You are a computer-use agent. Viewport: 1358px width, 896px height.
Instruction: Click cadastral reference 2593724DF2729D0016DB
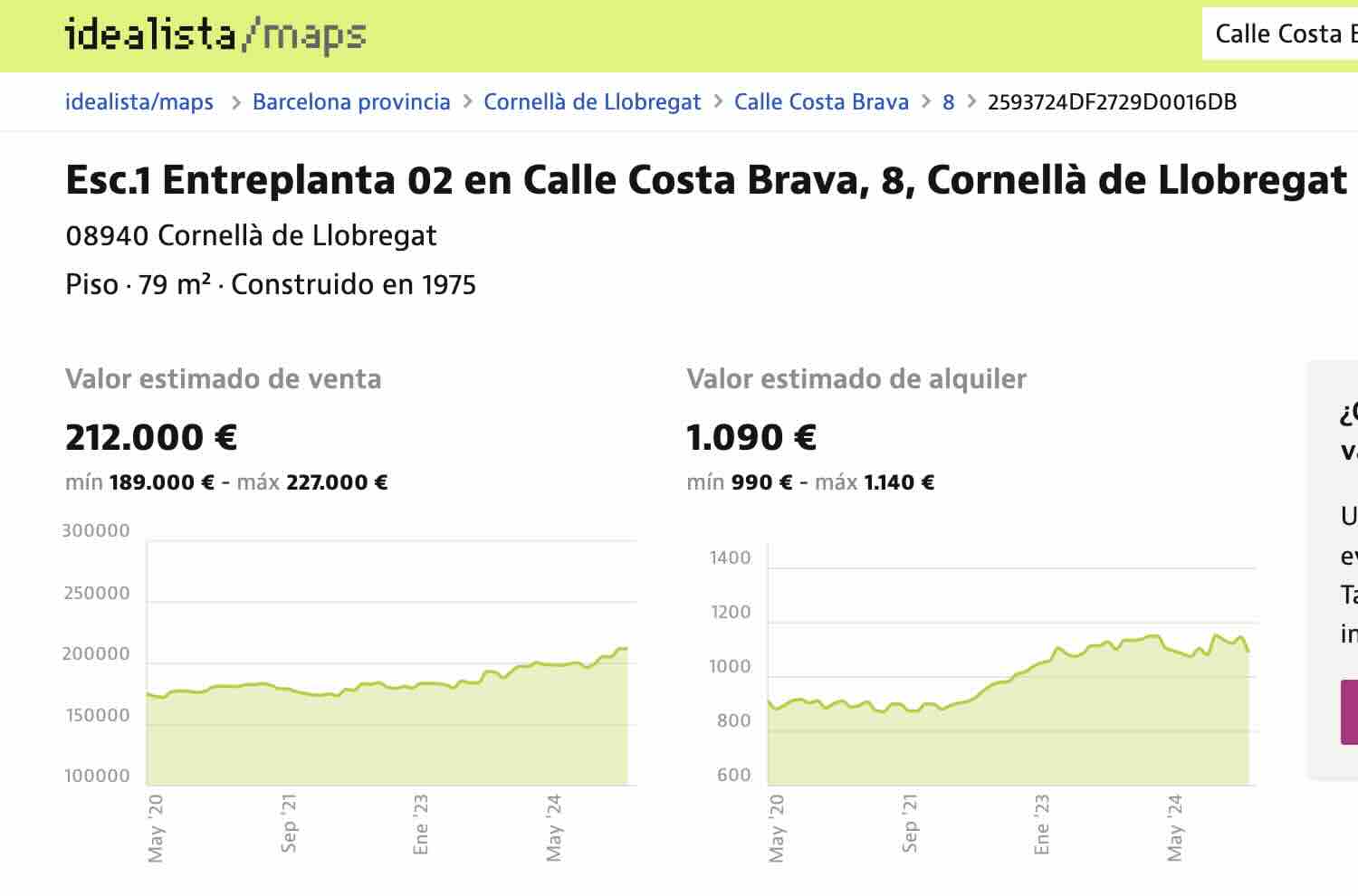pos(1112,102)
